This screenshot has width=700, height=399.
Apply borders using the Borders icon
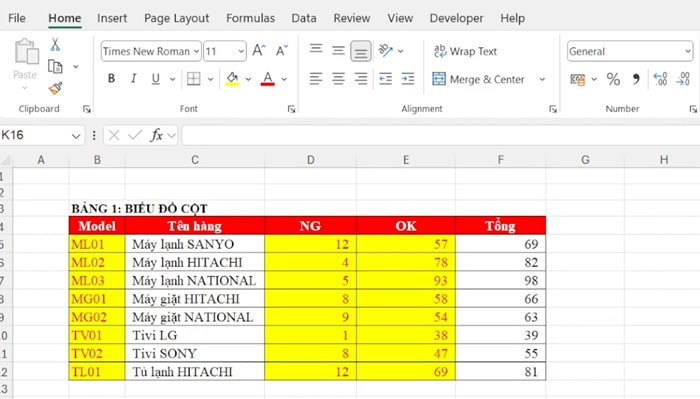(194, 79)
